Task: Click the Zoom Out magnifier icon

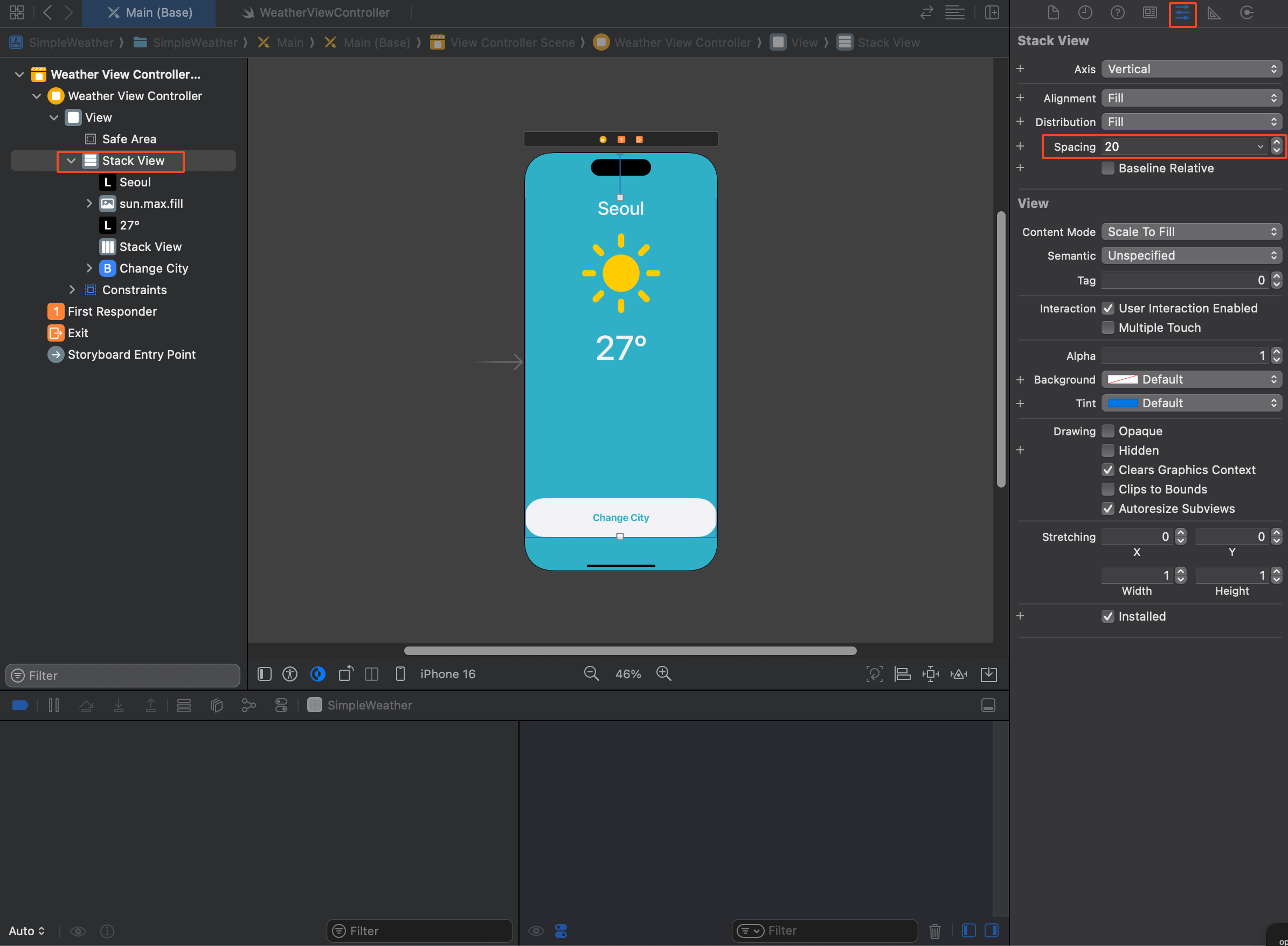Action: 591,673
